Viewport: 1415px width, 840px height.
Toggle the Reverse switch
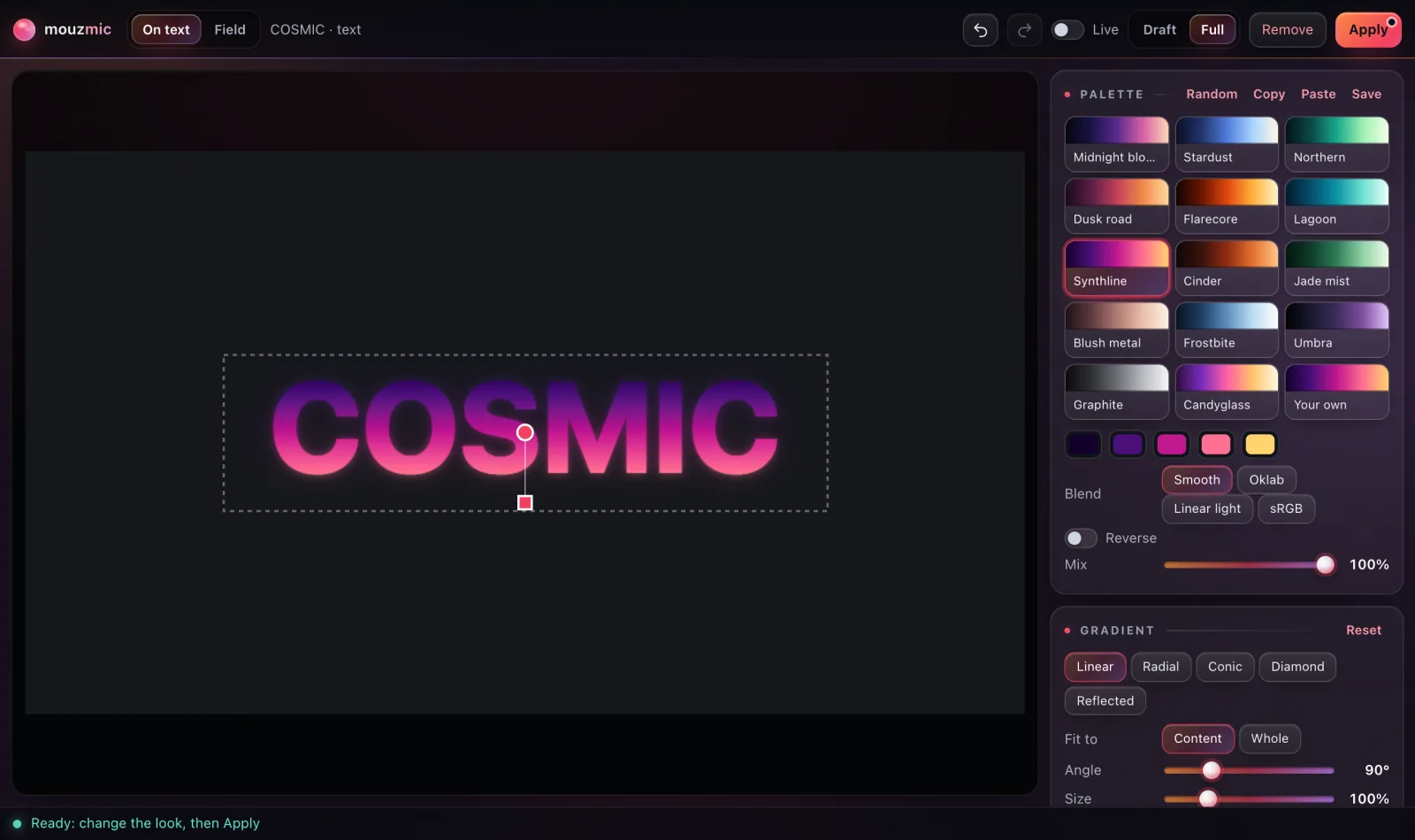click(x=1081, y=538)
